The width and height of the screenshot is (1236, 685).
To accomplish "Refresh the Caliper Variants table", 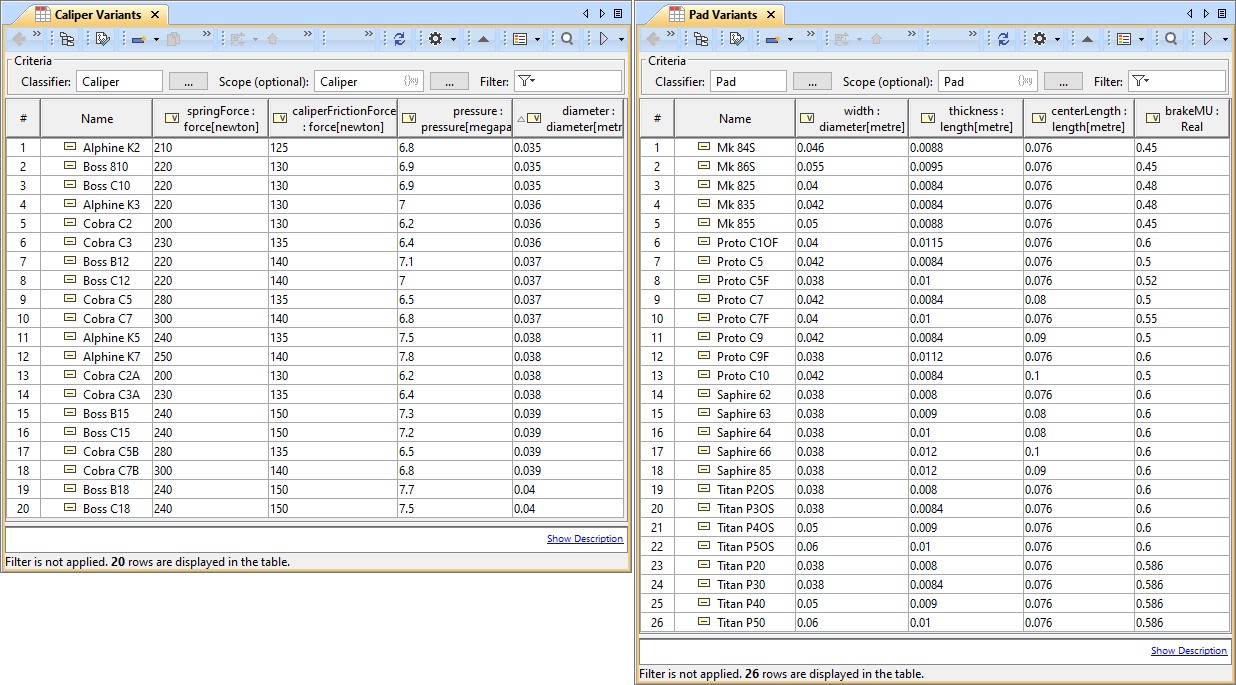I will coord(400,39).
